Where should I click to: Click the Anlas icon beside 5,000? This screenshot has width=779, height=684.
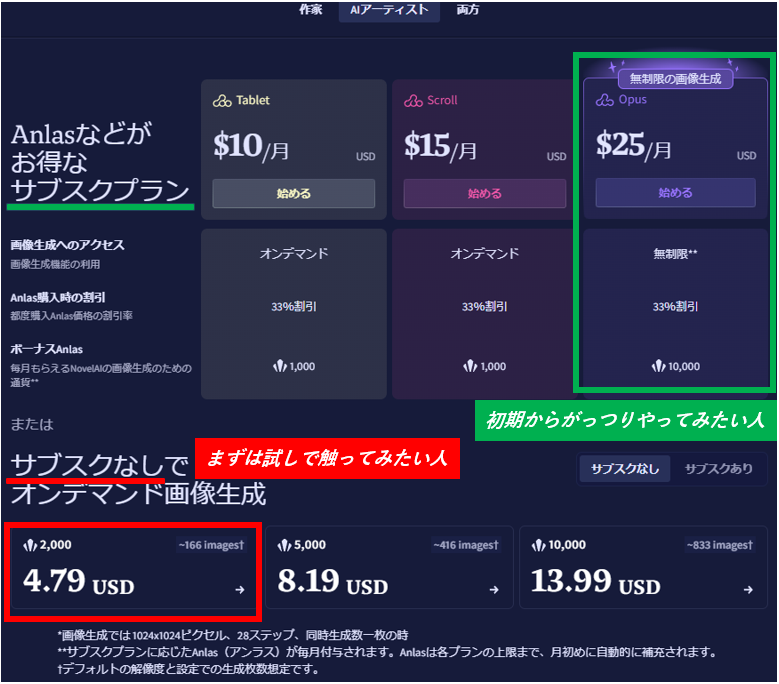coord(283,545)
